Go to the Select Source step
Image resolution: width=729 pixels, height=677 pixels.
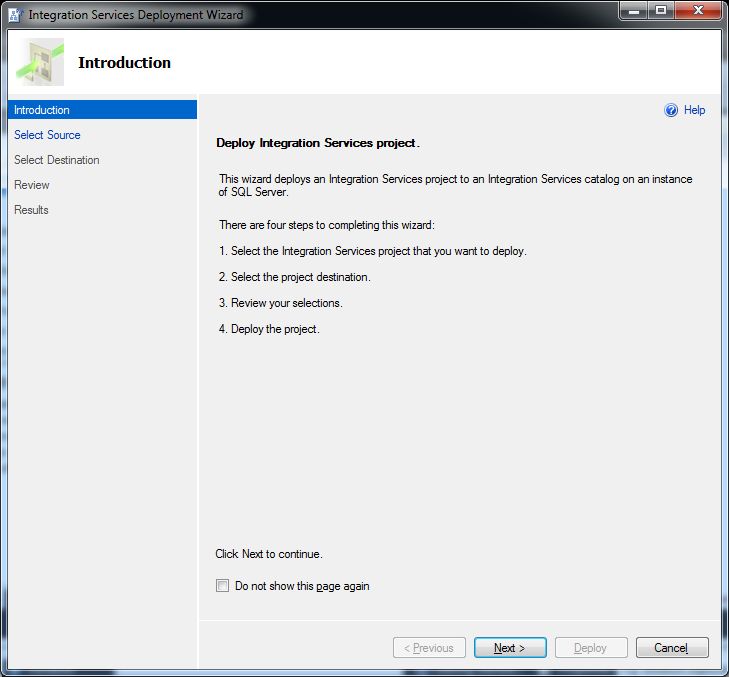coord(47,135)
